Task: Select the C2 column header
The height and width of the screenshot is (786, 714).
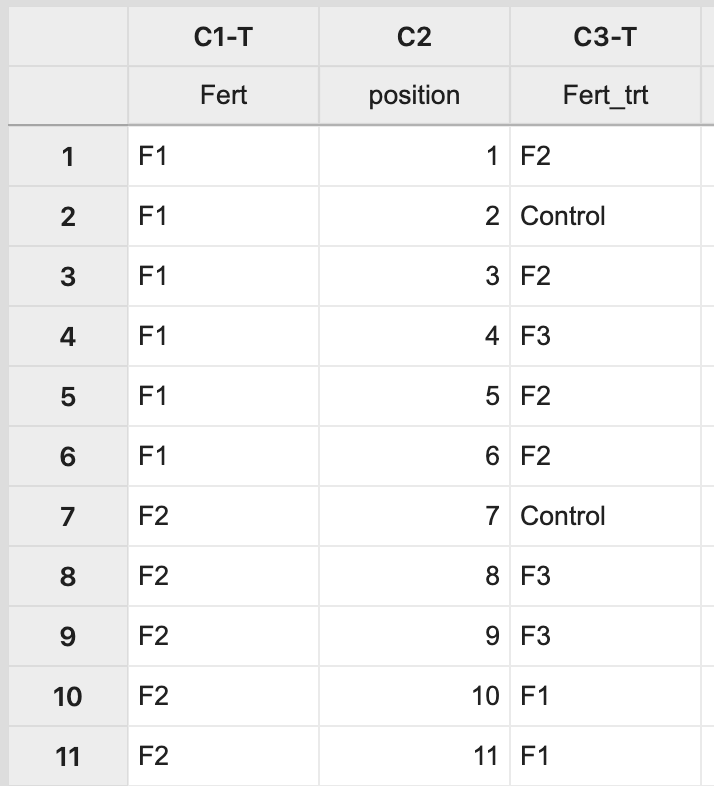Action: click(414, 38)
